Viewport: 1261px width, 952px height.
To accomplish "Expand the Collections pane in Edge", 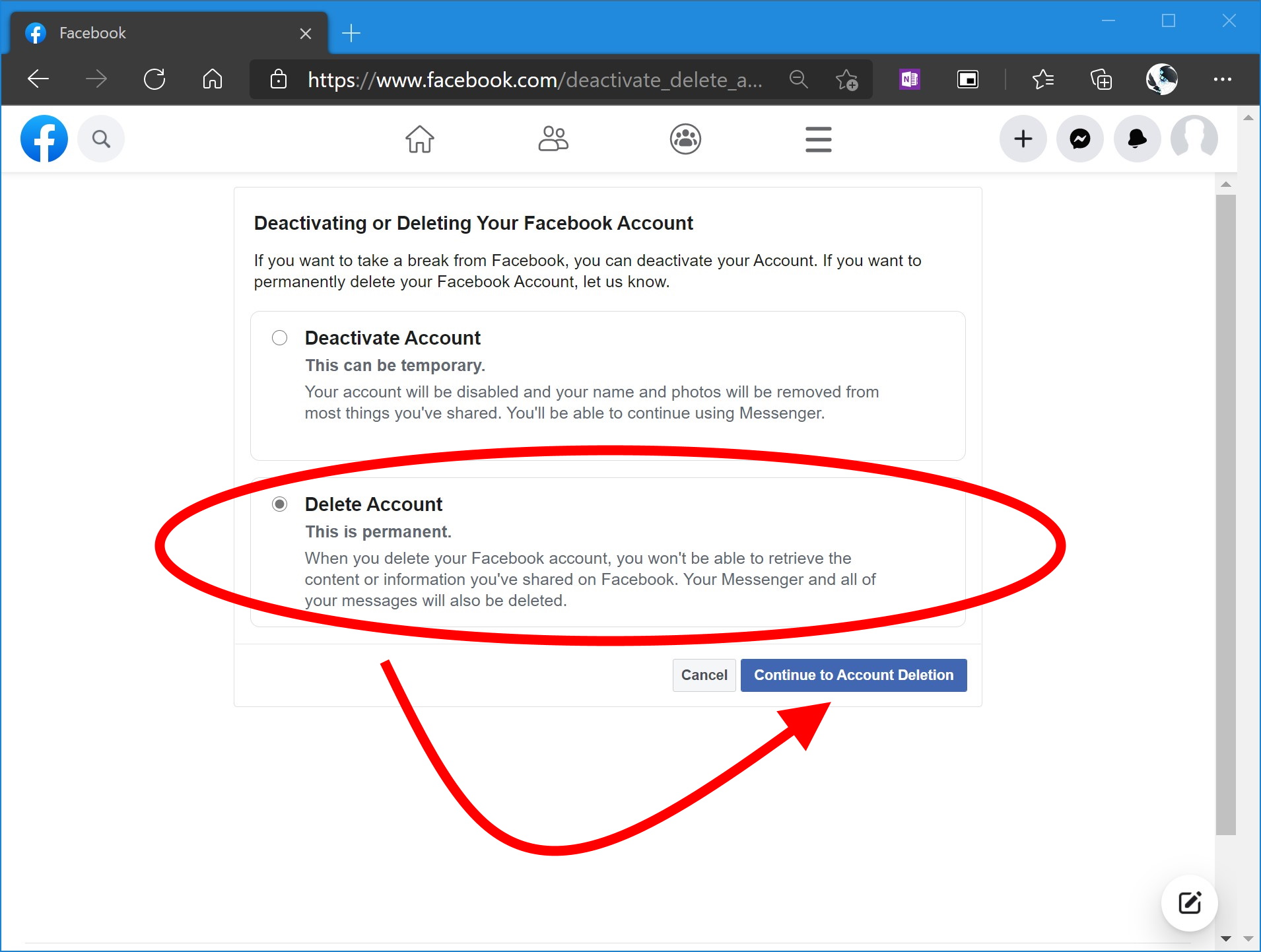I will click(1100, 79).
